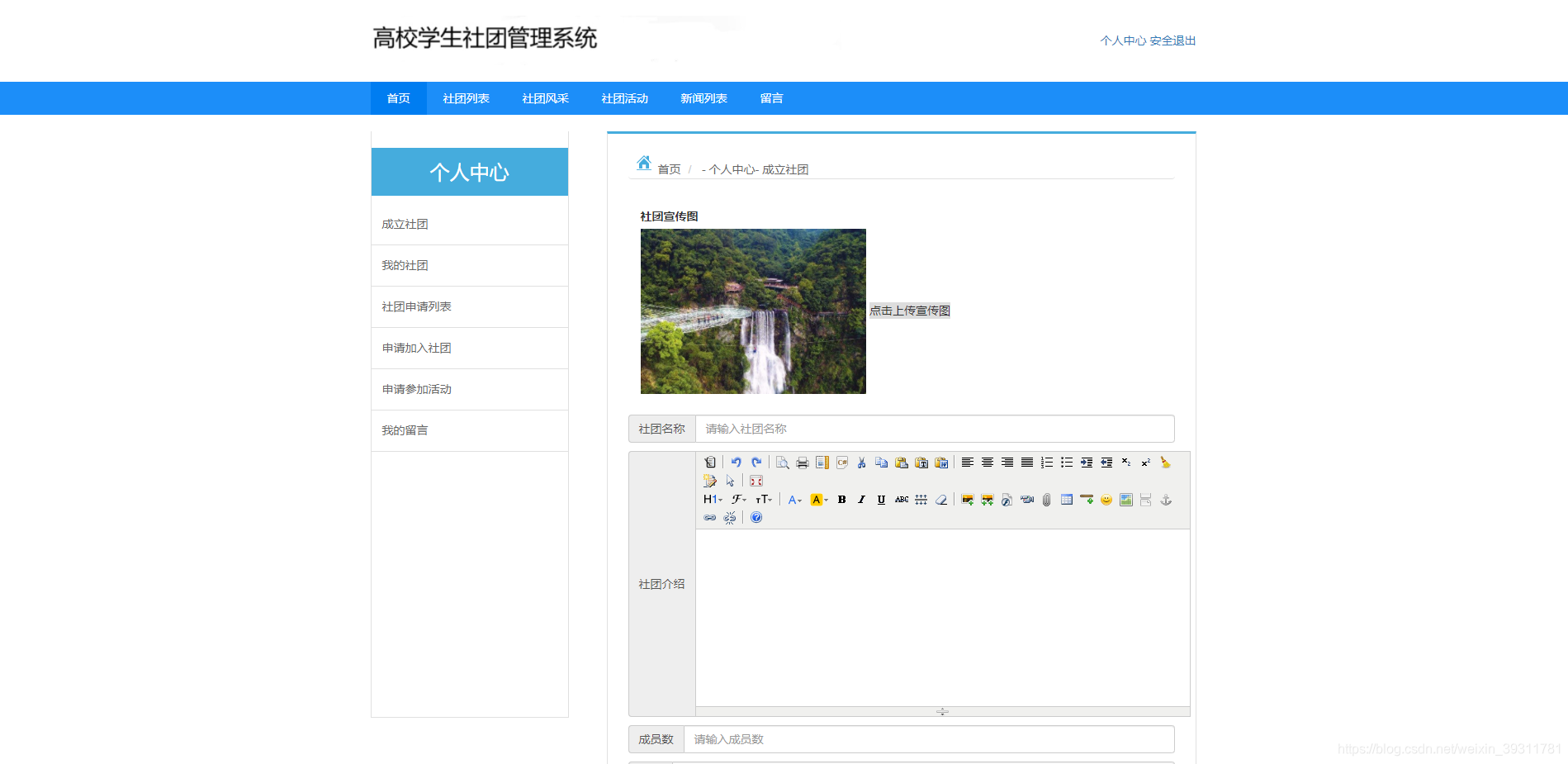
Task: Insert video media icon
Action: coord(1027,500)
